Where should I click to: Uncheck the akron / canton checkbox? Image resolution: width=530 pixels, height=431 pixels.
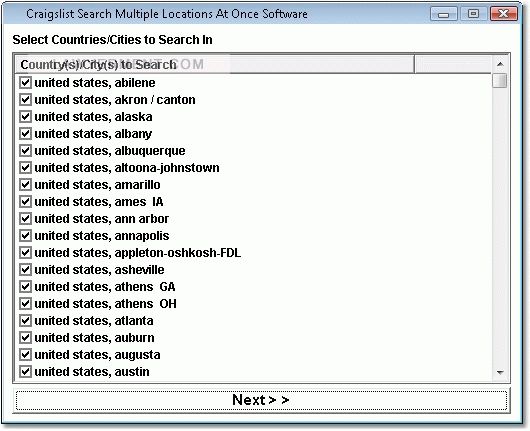point(25,99)
